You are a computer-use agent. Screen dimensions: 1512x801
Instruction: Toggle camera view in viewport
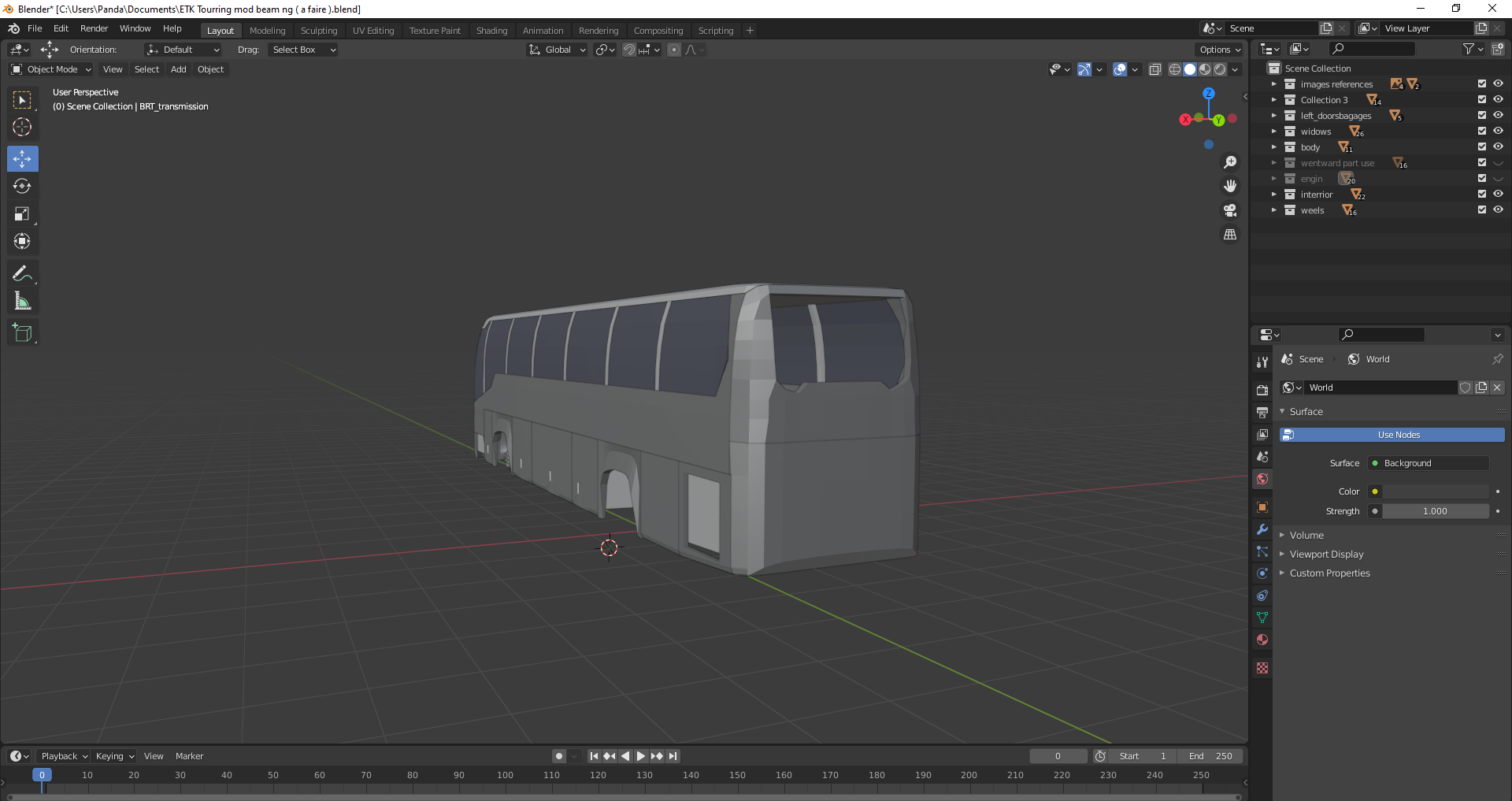[1229, 210]
